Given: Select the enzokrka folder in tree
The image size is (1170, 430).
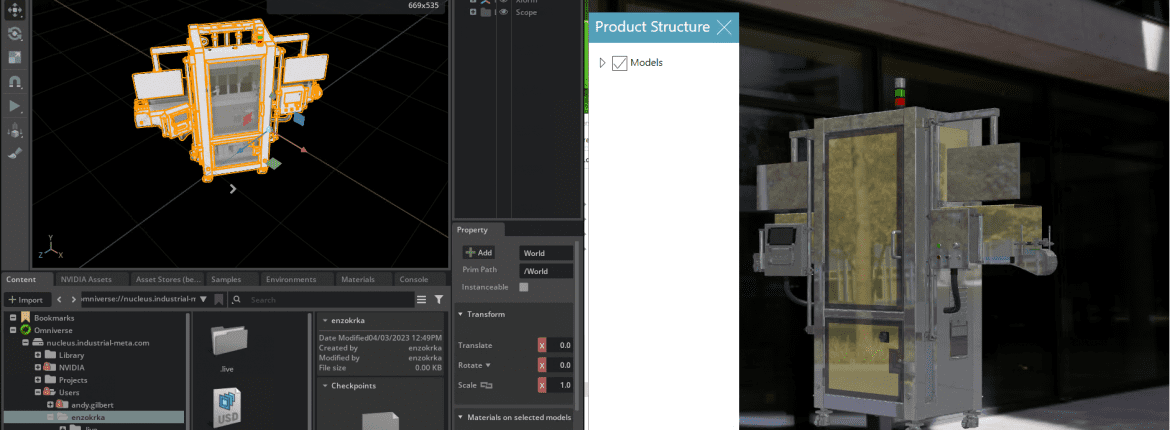Looking at the screenshot, I should tap(86, 417).
